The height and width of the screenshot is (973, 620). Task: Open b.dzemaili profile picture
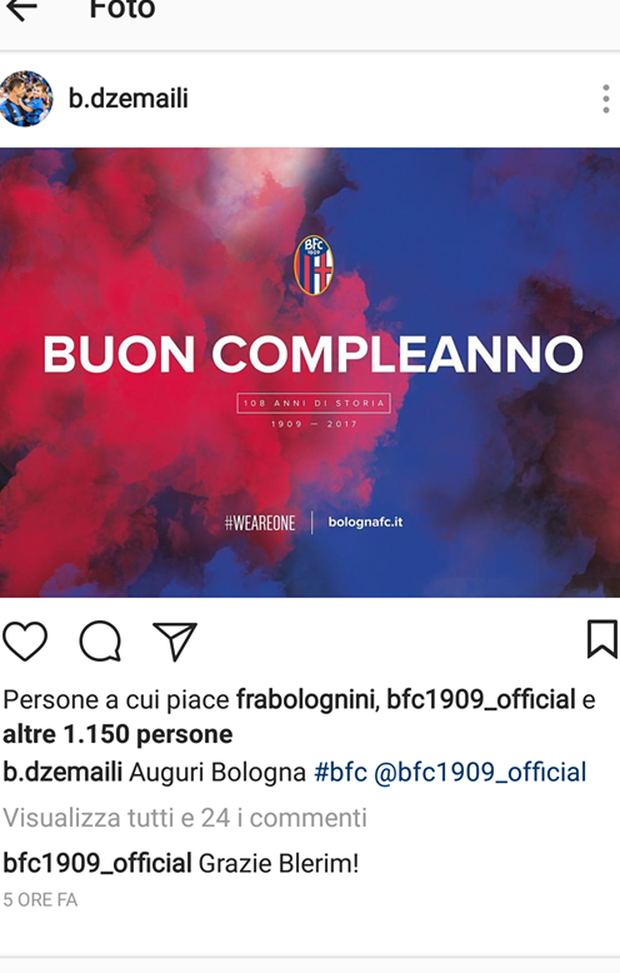pos(26,99)
